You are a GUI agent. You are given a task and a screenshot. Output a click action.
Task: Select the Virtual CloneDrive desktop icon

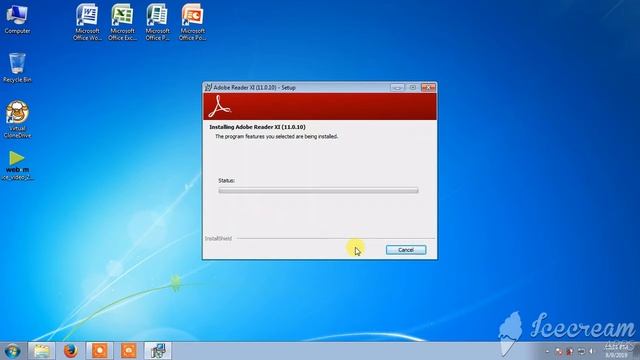(x=17, y=119)
